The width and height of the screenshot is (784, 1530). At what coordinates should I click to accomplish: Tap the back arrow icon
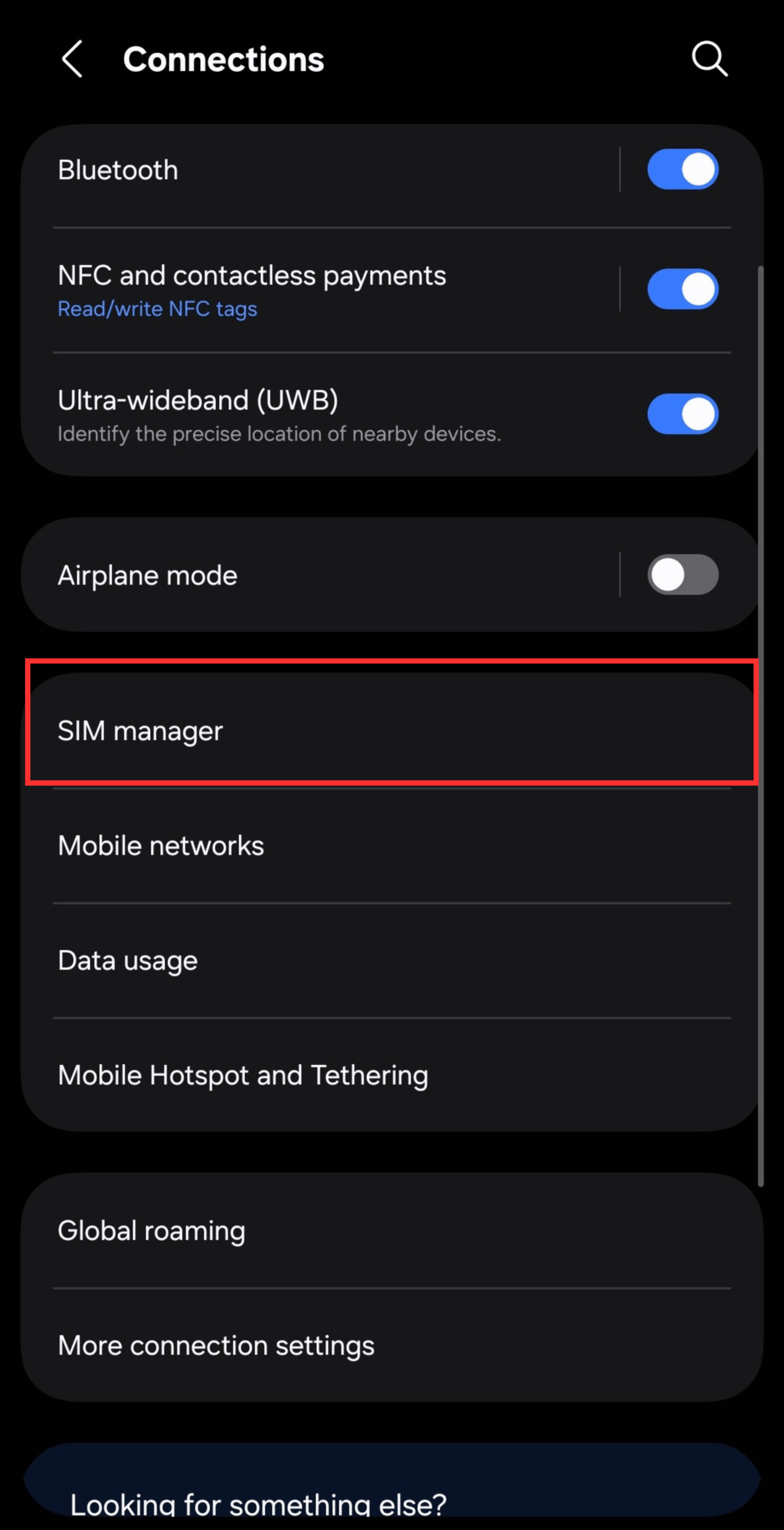point(72,59)
